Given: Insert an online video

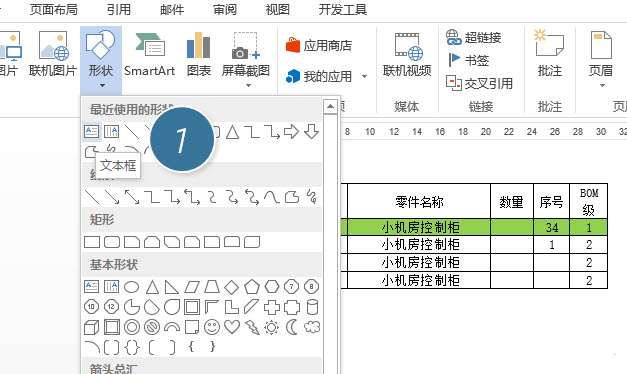Looking at the screenshot, I should [407, 55].
